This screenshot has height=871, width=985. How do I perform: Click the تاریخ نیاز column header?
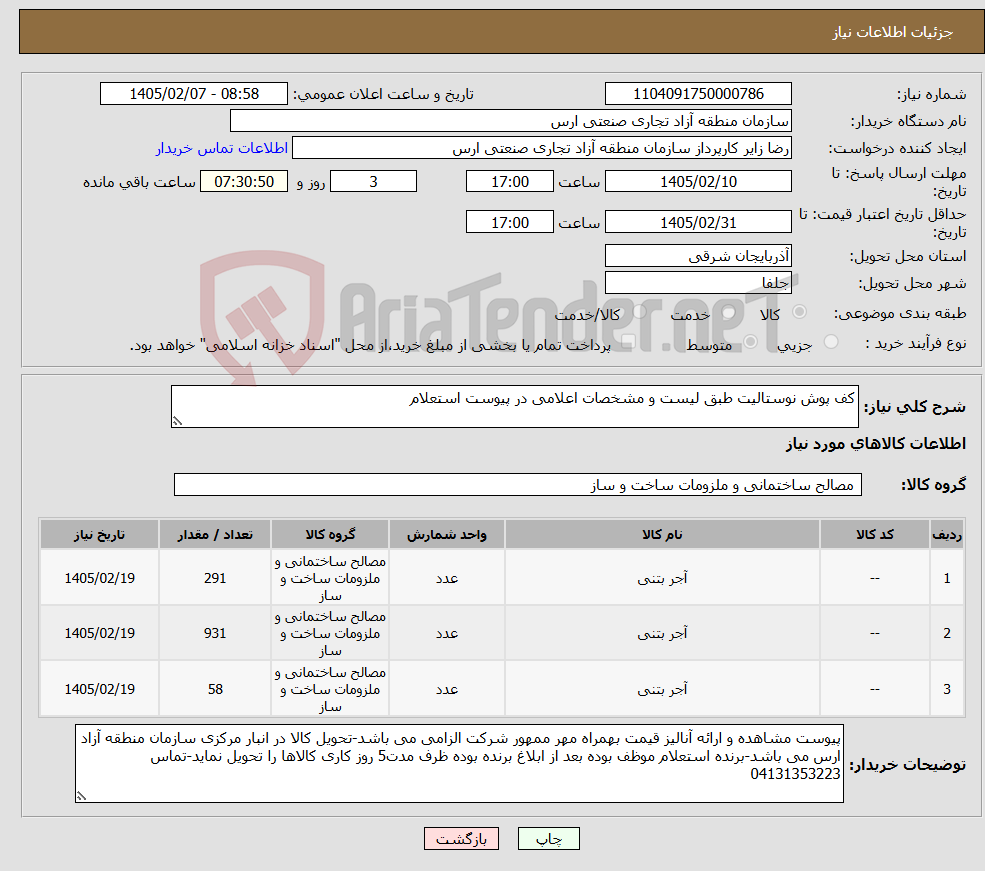(99, 534)
